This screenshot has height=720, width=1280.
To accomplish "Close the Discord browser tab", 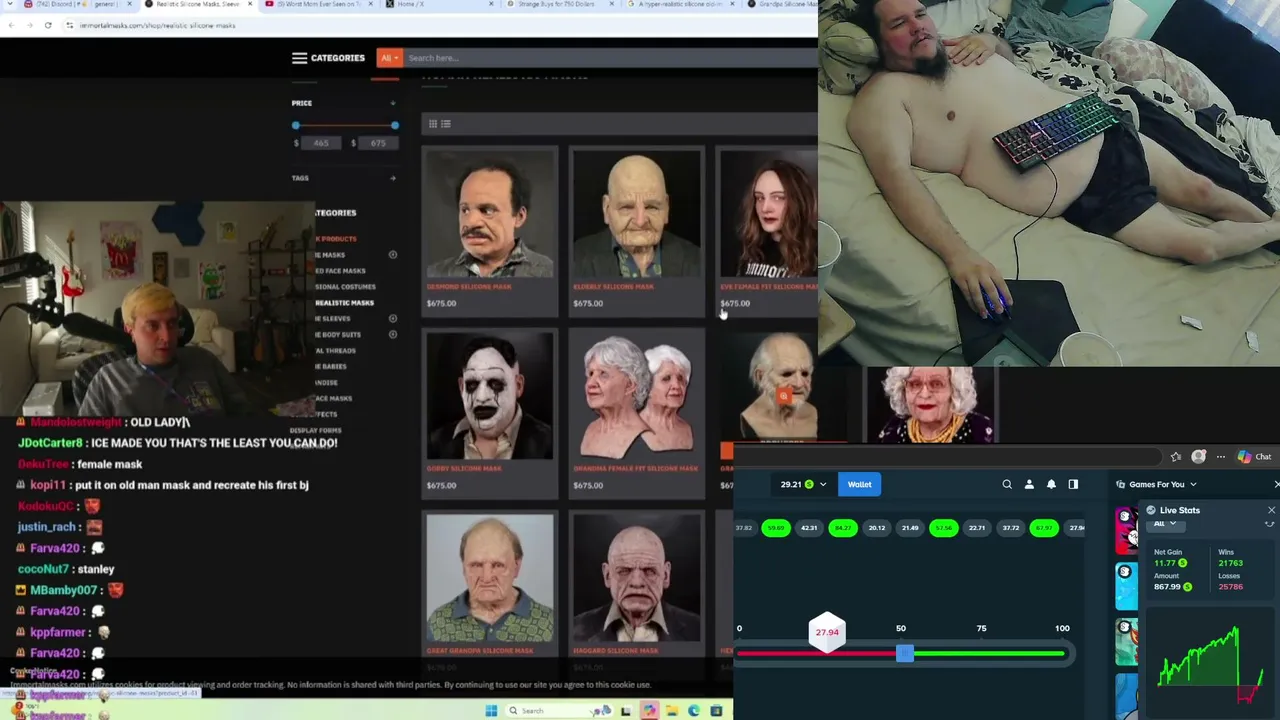I will pos(129,4).
